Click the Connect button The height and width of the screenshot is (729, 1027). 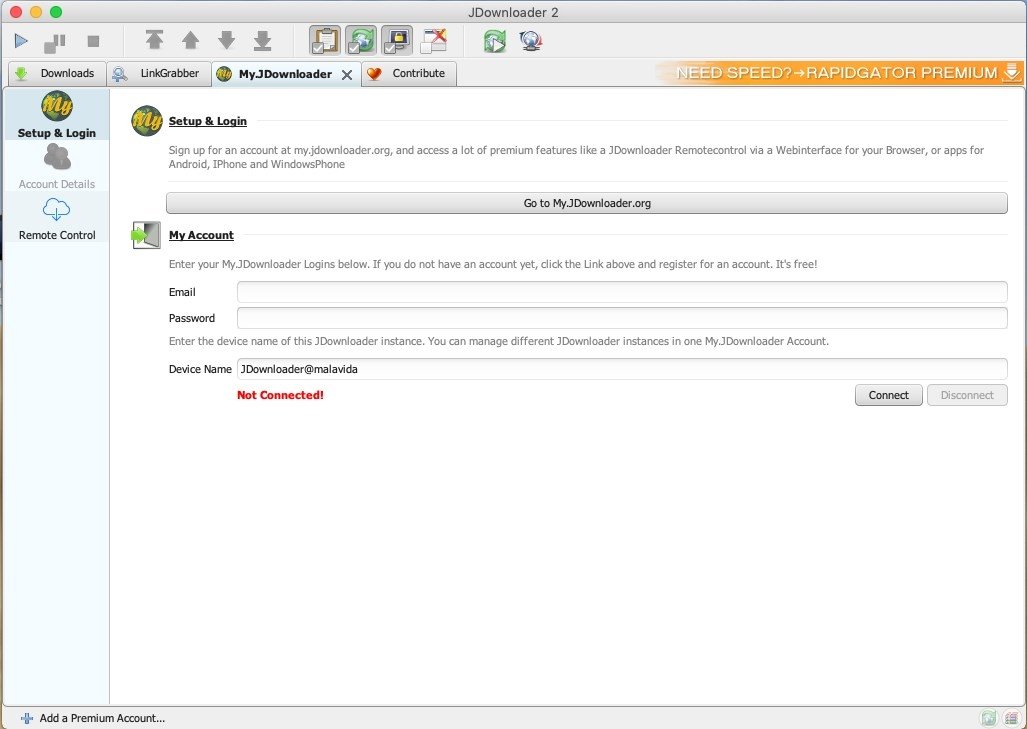[x=888, y=395]
